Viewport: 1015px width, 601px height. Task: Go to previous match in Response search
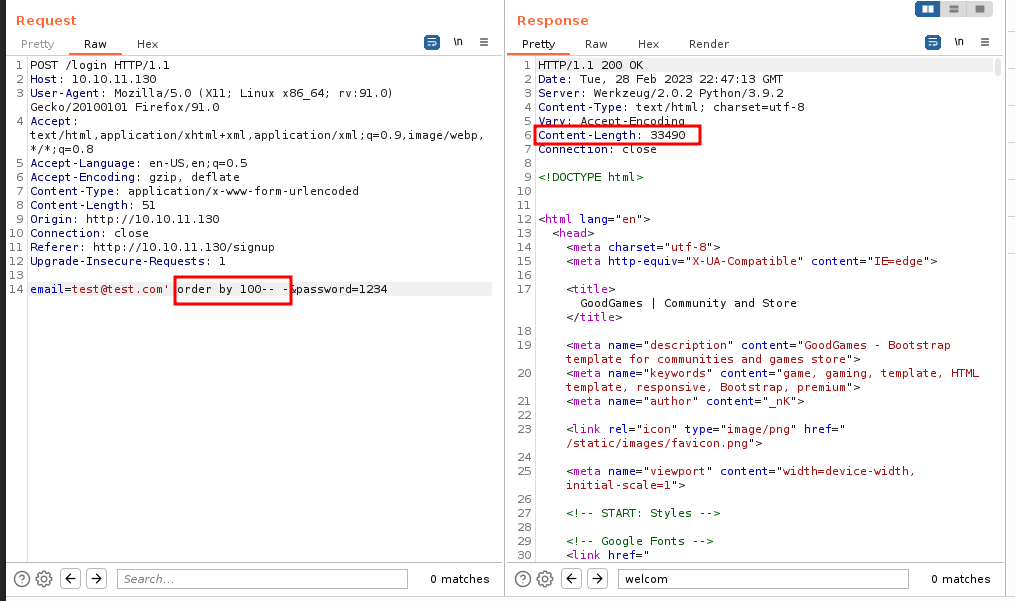(572, 578)
